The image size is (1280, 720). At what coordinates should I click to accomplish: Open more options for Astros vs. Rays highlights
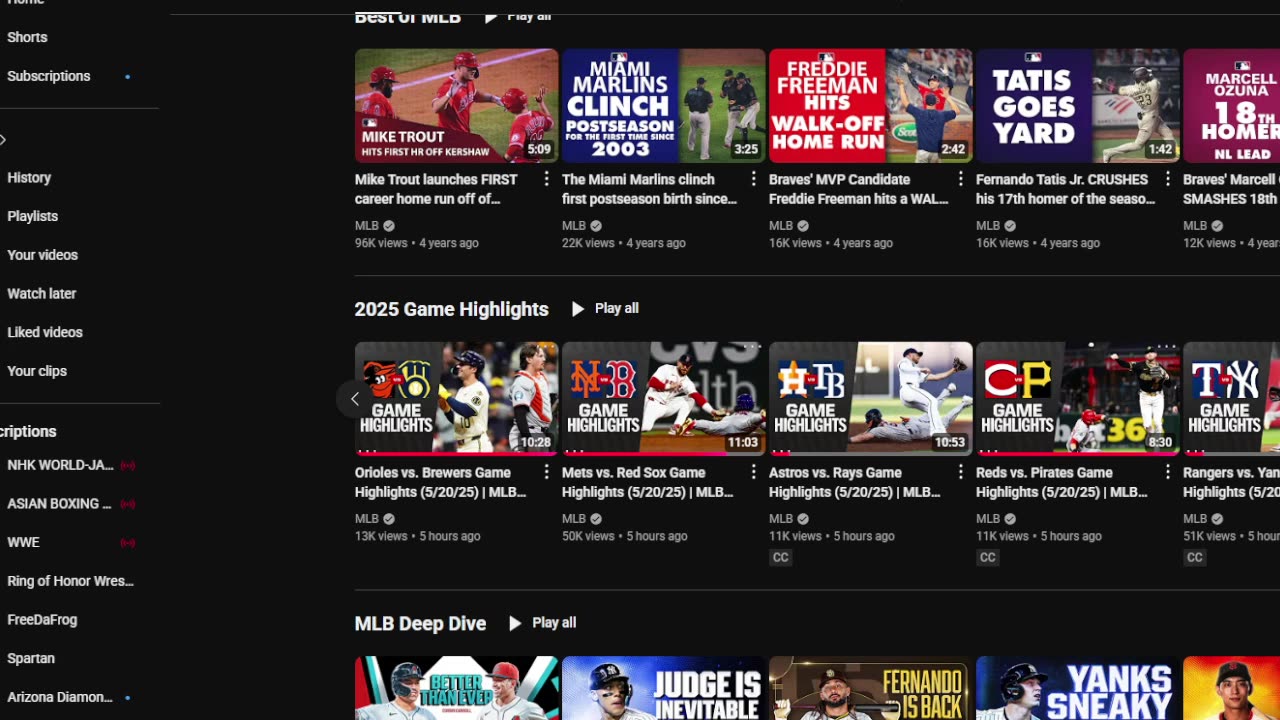(960, 472)
